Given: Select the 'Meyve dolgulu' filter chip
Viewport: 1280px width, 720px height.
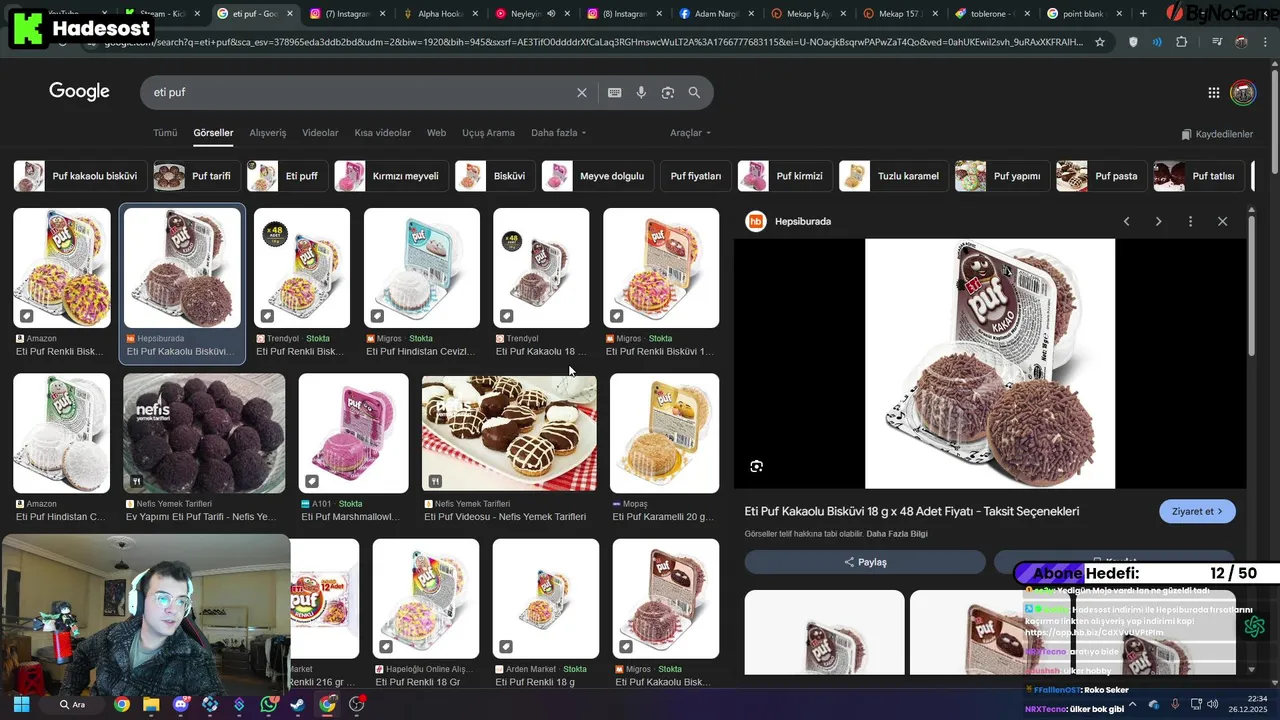Looking at the screenshot, I should [x=598, y=176].
